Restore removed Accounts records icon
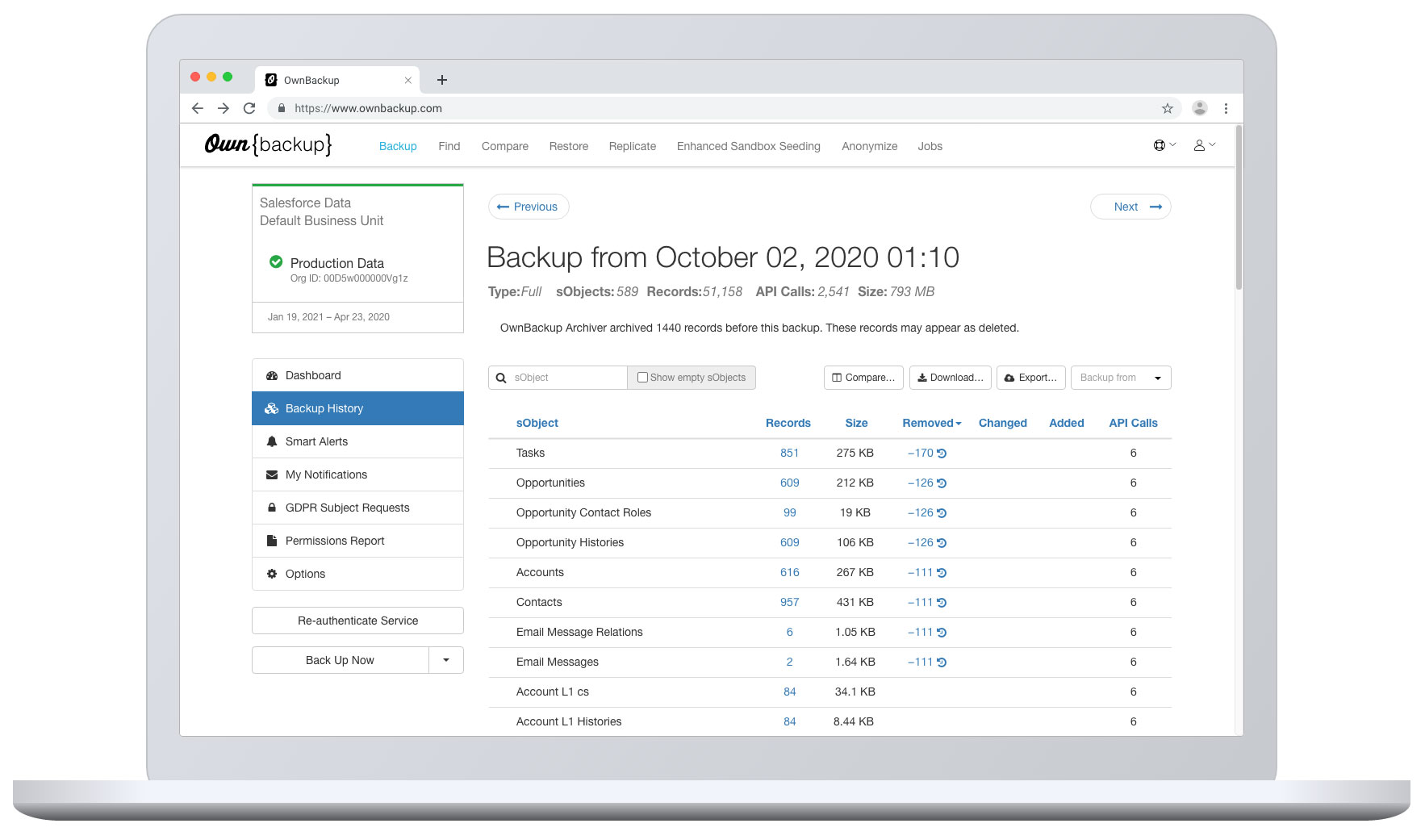The width and height of the screenshot is (1425, 840). 942,573
